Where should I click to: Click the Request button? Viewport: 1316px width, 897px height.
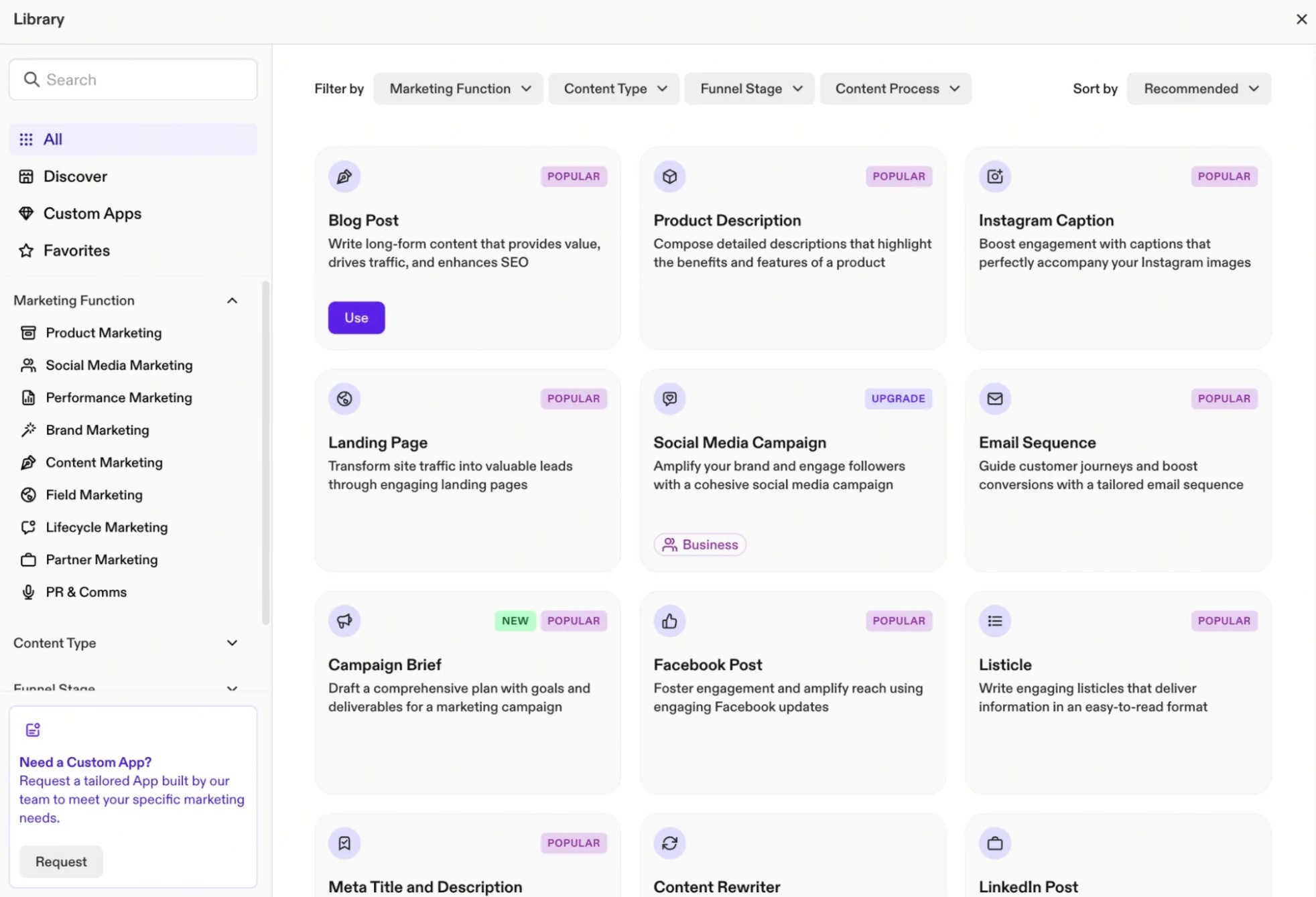coord(61,861)
